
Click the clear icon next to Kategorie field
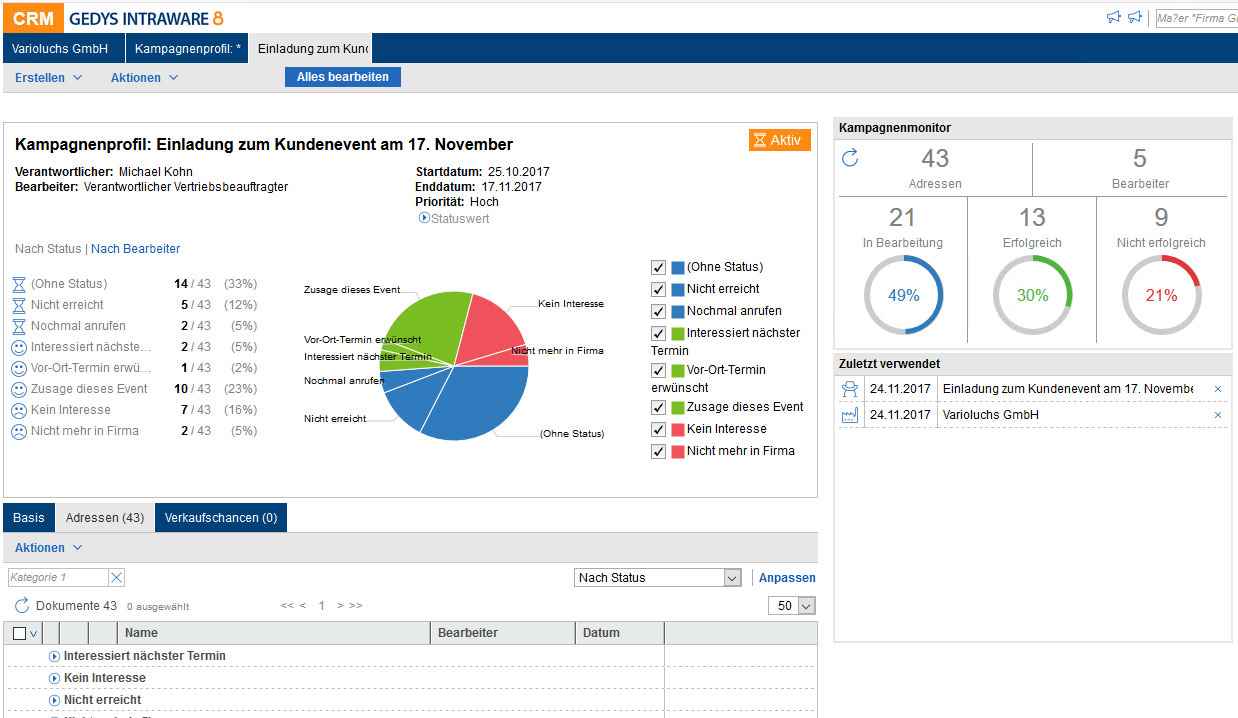click(x=116, y=577)
